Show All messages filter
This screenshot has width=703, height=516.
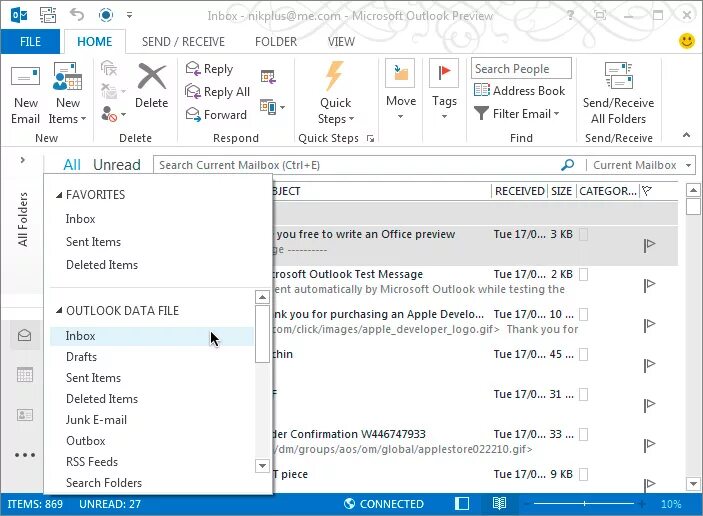pyautogui.click(x=72, y=165)
